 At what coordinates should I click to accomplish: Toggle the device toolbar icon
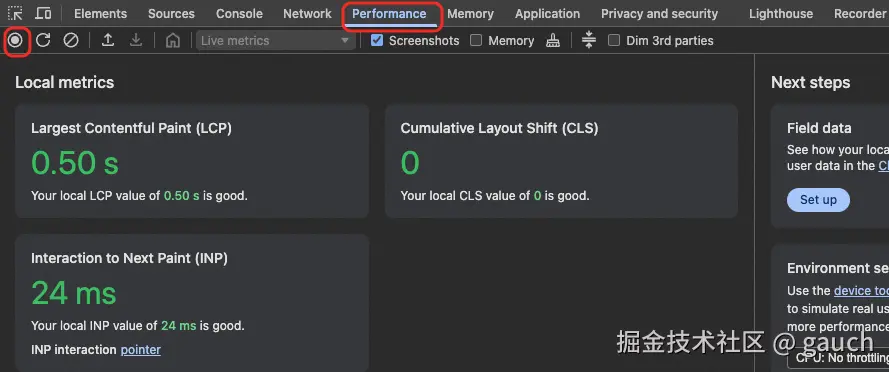click(x=43, y=13)
